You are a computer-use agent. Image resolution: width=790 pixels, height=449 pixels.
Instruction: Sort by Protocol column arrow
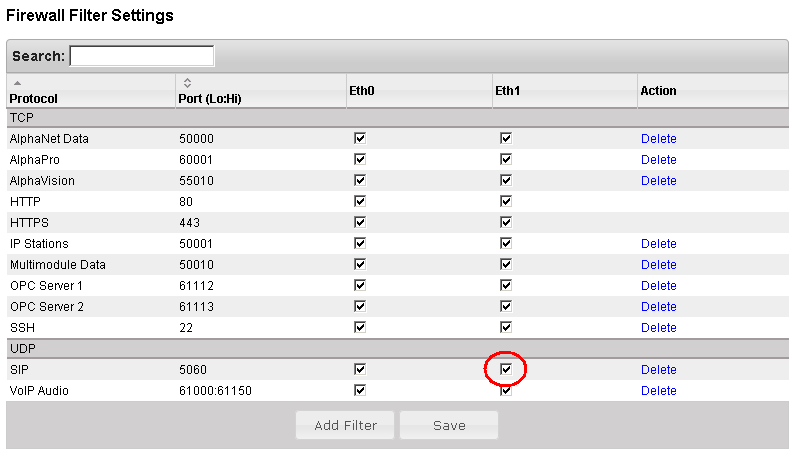coord(16,82)
